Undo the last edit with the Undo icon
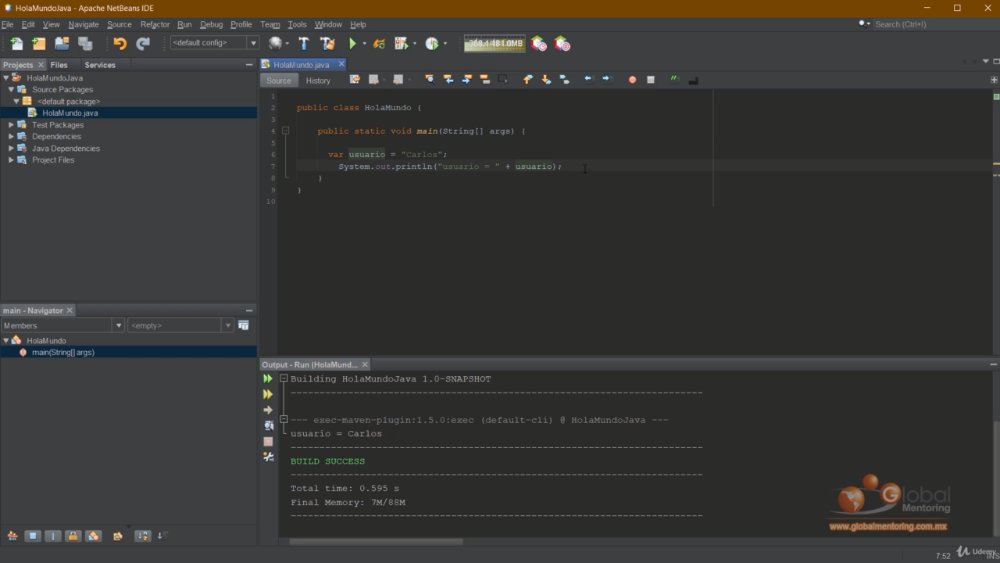The image size is (1000, 563). (119, 43)
